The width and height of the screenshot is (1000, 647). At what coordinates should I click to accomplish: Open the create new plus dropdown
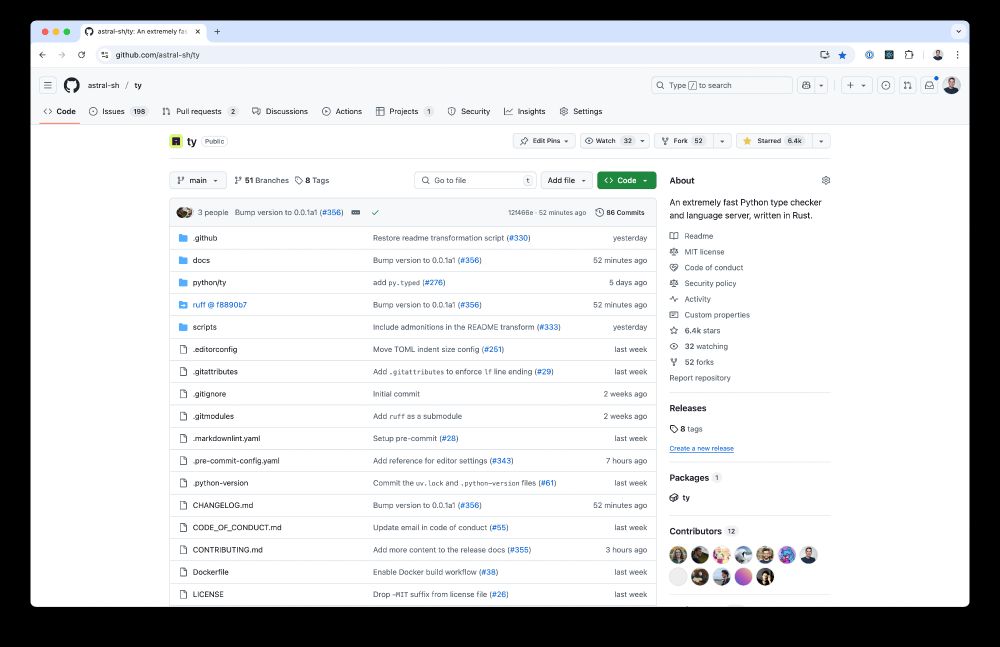tap(856, 85)
